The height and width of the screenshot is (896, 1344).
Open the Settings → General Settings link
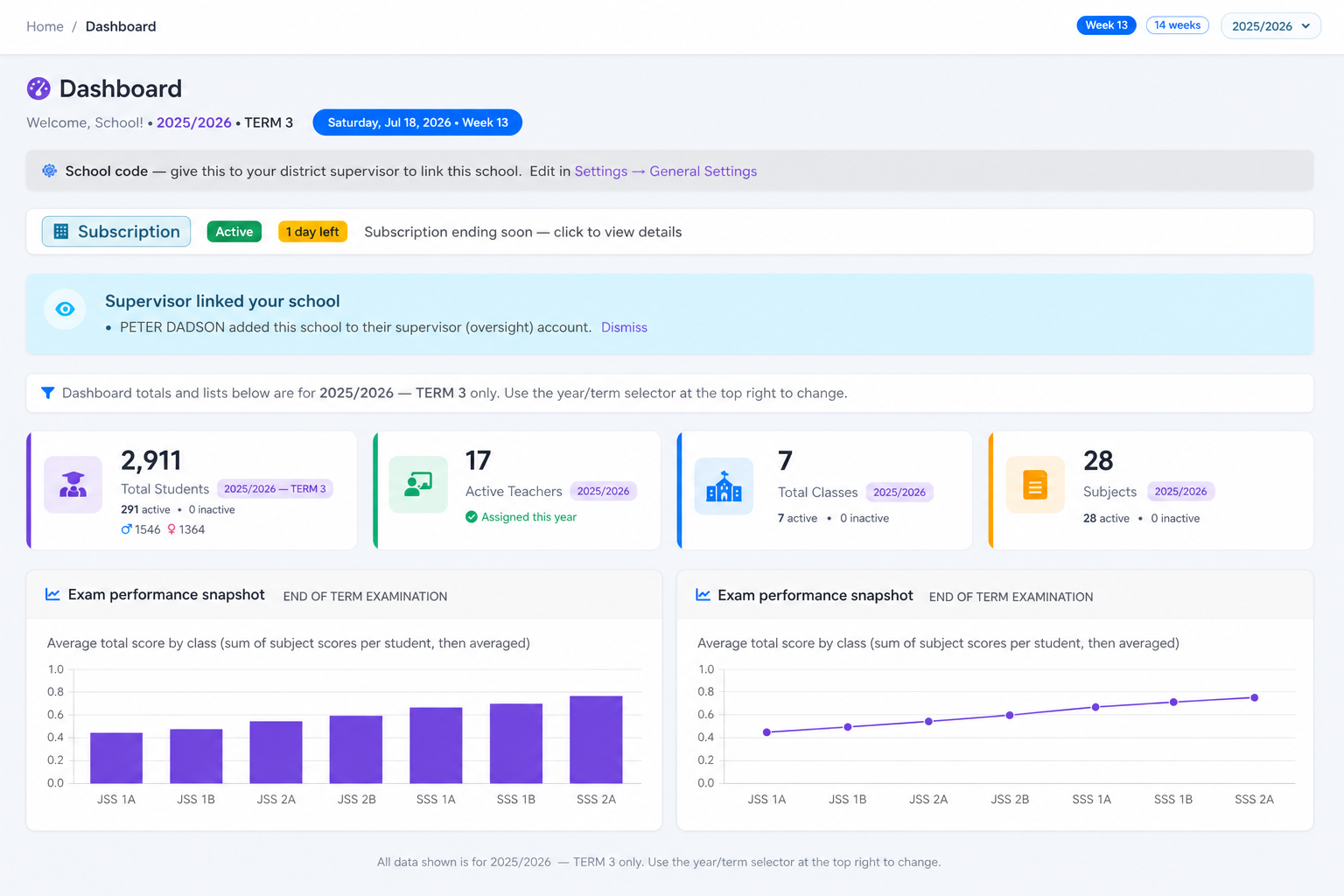pyautogui.click(x=666, y=171)
